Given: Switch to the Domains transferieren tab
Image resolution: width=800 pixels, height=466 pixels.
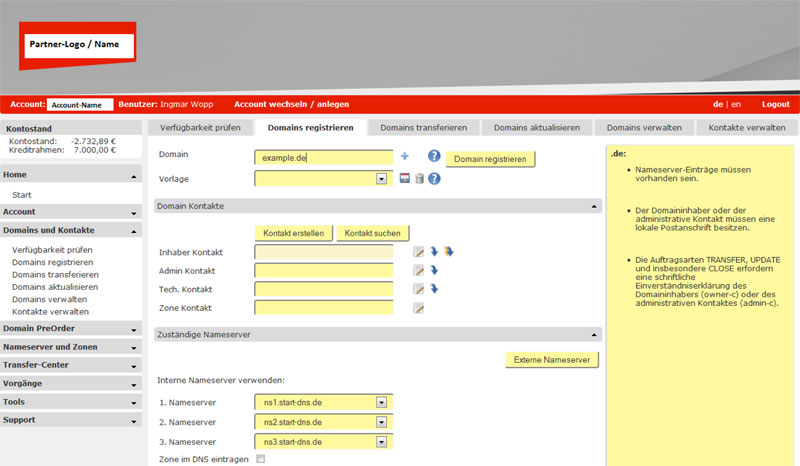Looking at the screenshot, I should (424, 128).
